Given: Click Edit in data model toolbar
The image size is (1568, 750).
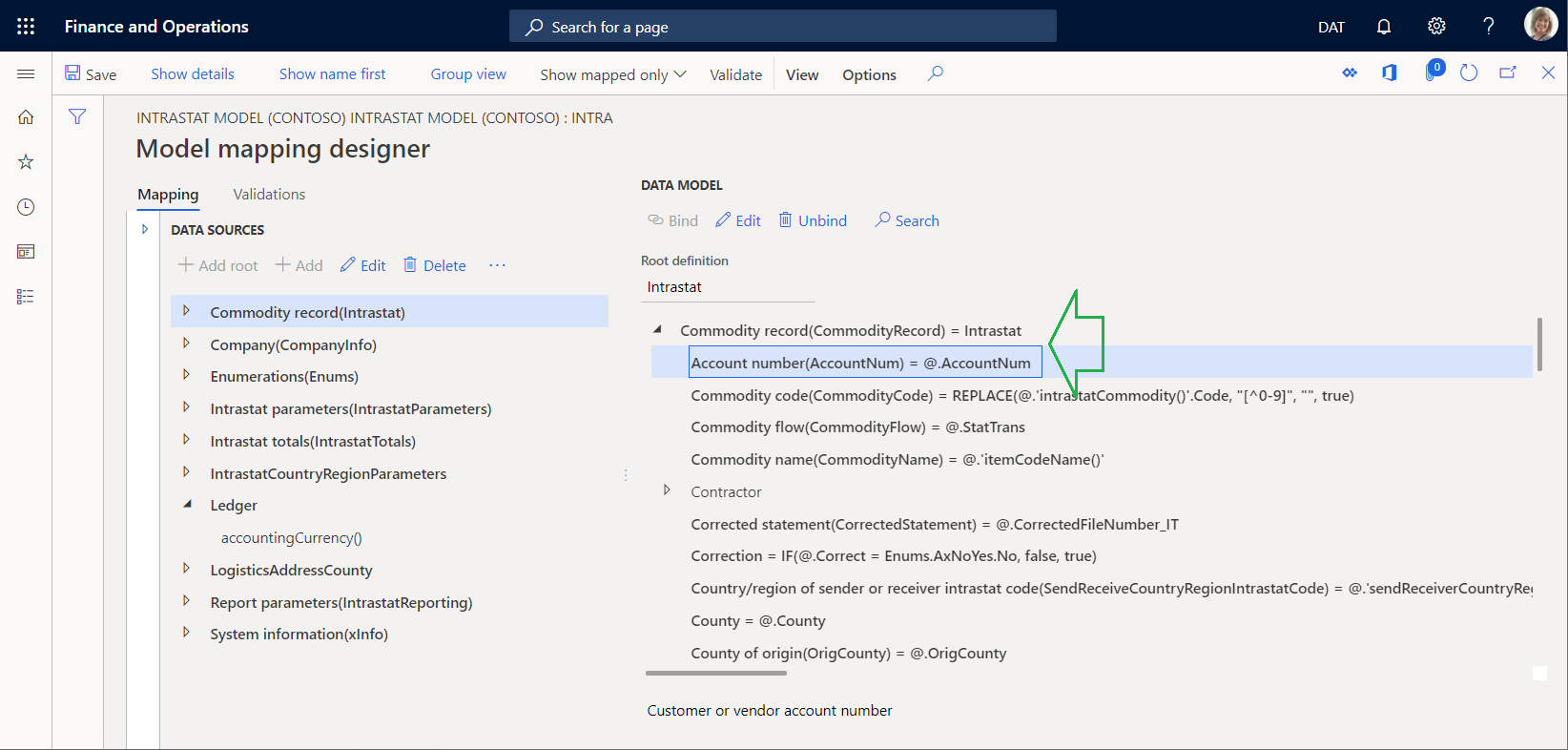Looking at the screenshot, I should [738, 220].
